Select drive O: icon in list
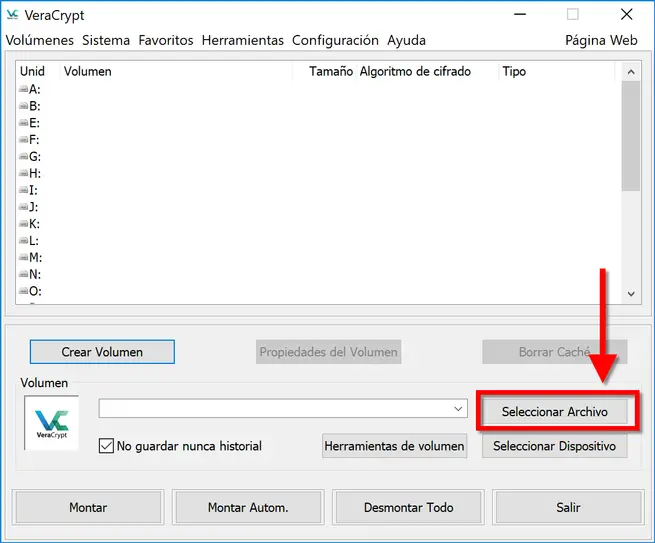 [23, 291]
